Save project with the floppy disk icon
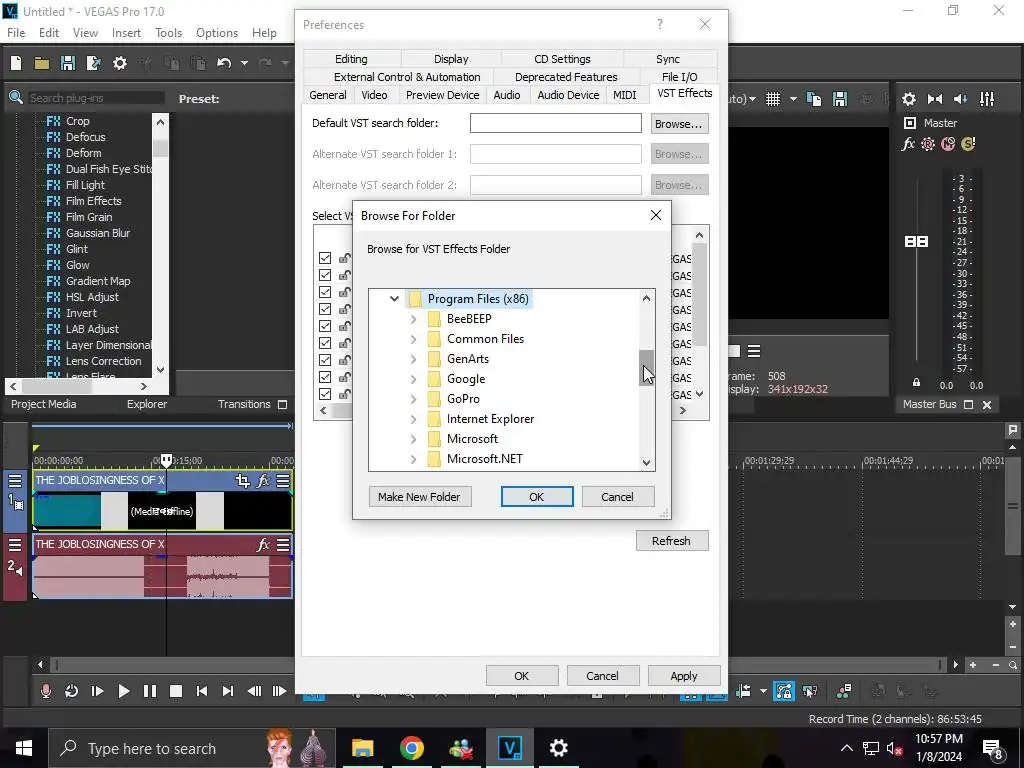This screenshot has height=768, width=1024. point(67,63)
